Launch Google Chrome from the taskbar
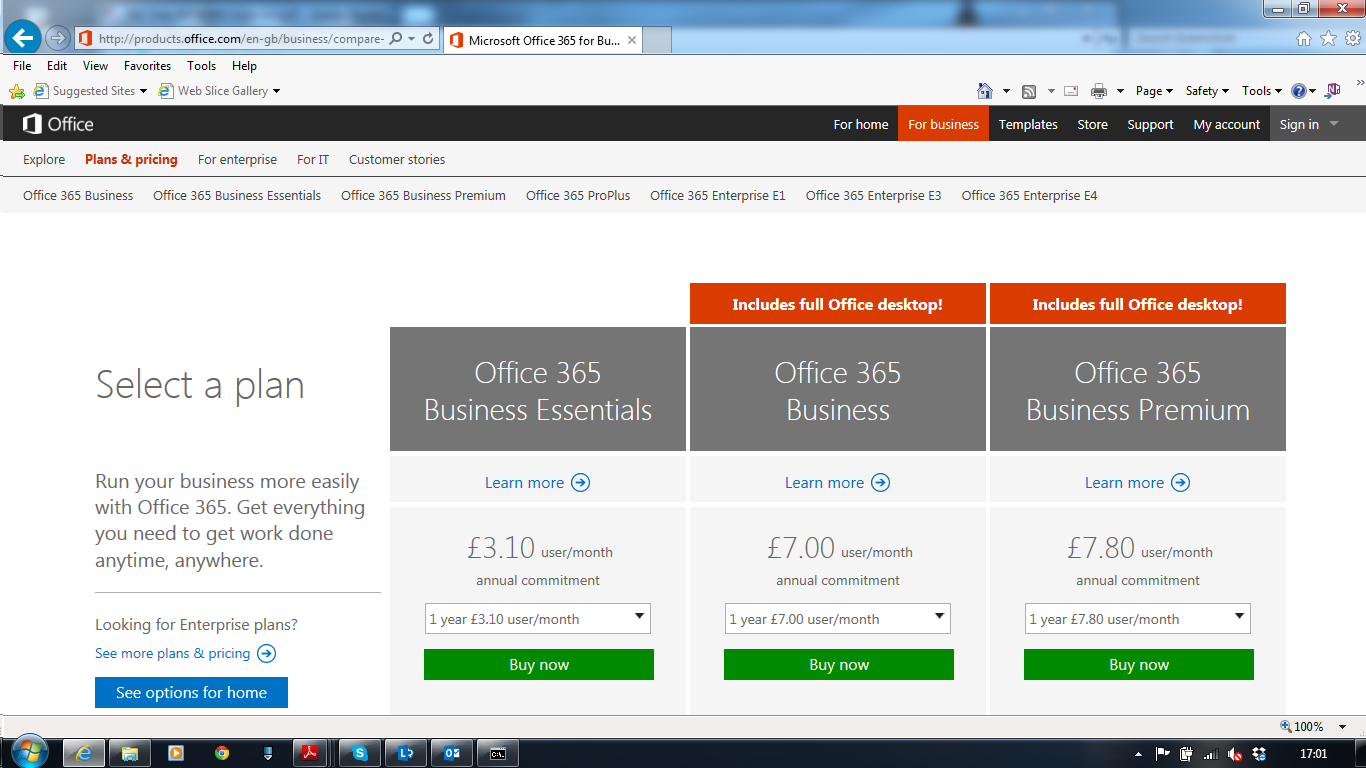This screenshot has height=768, width=1366. coord(222,753)
